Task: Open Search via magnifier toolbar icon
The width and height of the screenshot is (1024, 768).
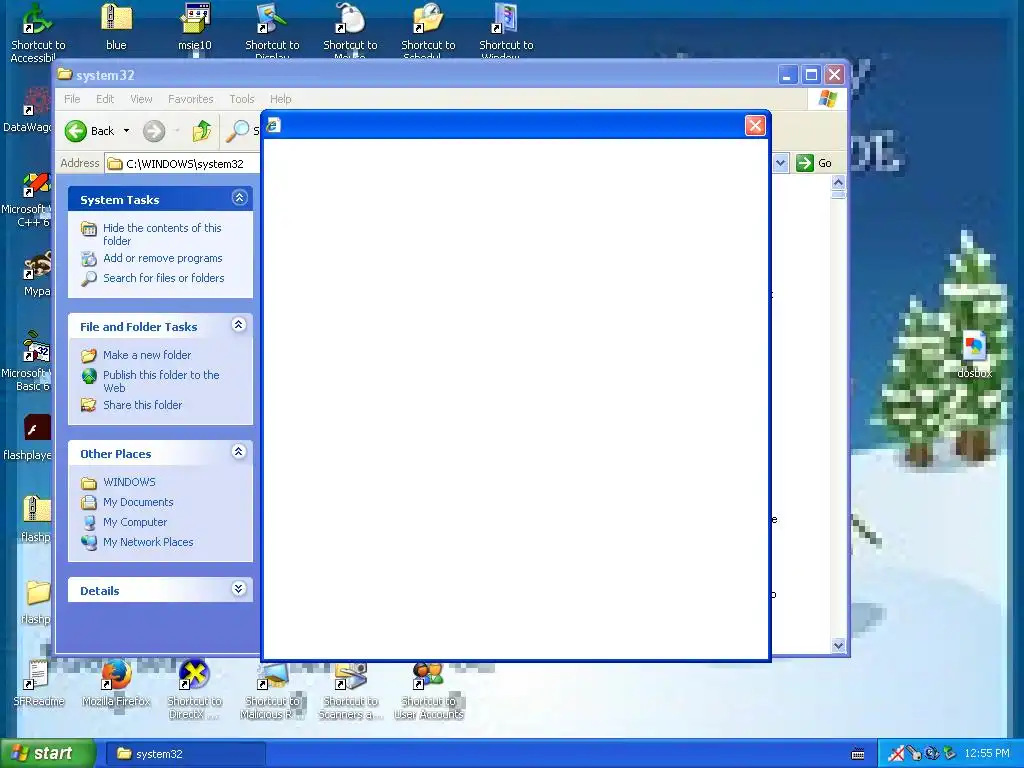Action: tap(237, 131)
